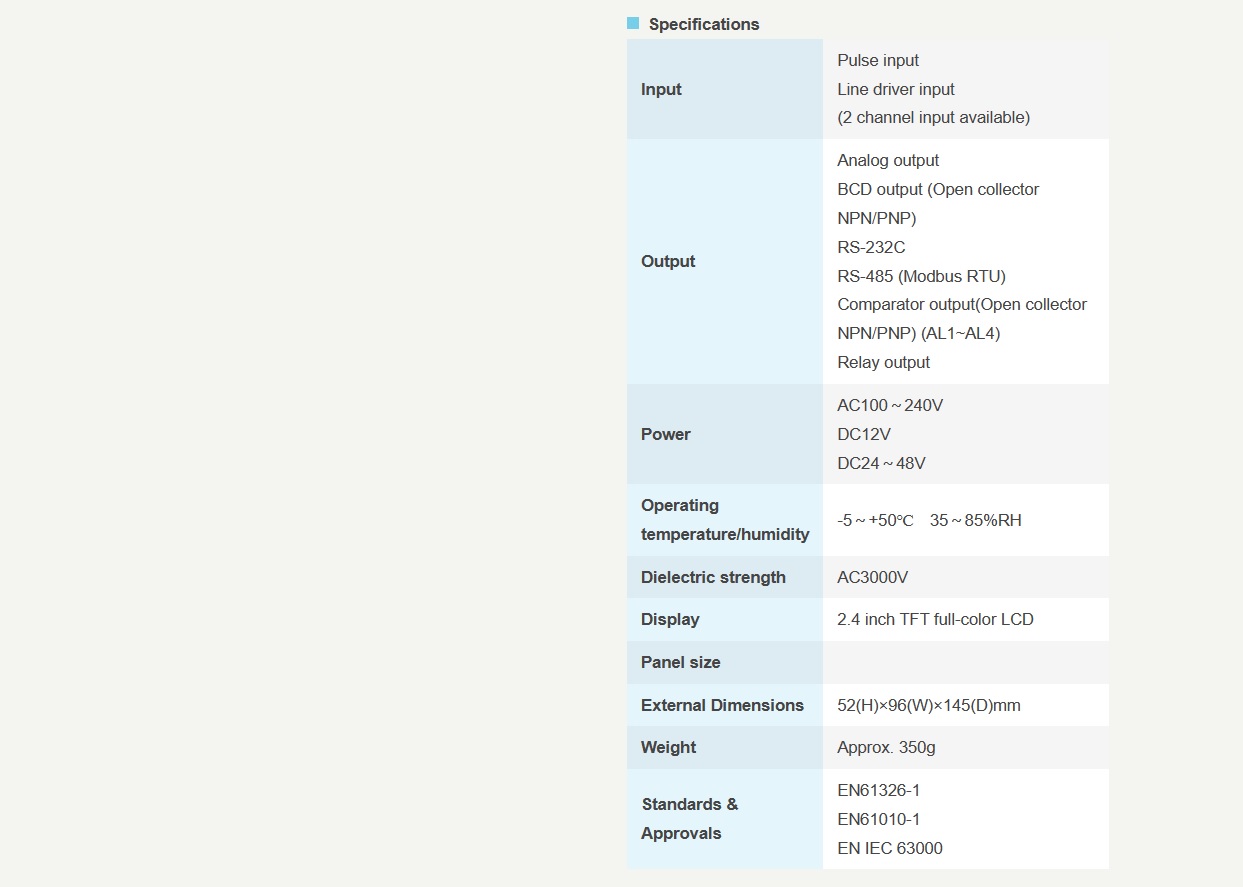
Task: Click the Line driver input entry
Action: [896, 89]
